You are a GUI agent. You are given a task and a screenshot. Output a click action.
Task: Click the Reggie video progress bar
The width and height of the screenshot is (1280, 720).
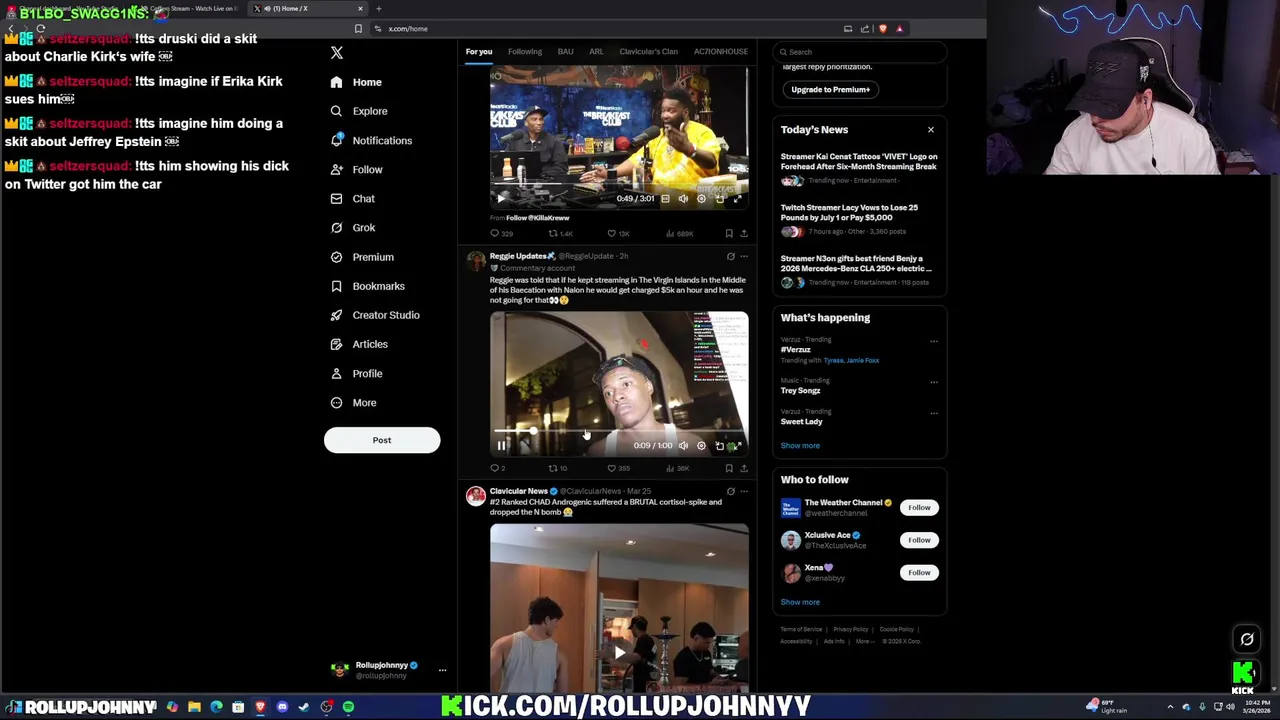pos(619,432)
